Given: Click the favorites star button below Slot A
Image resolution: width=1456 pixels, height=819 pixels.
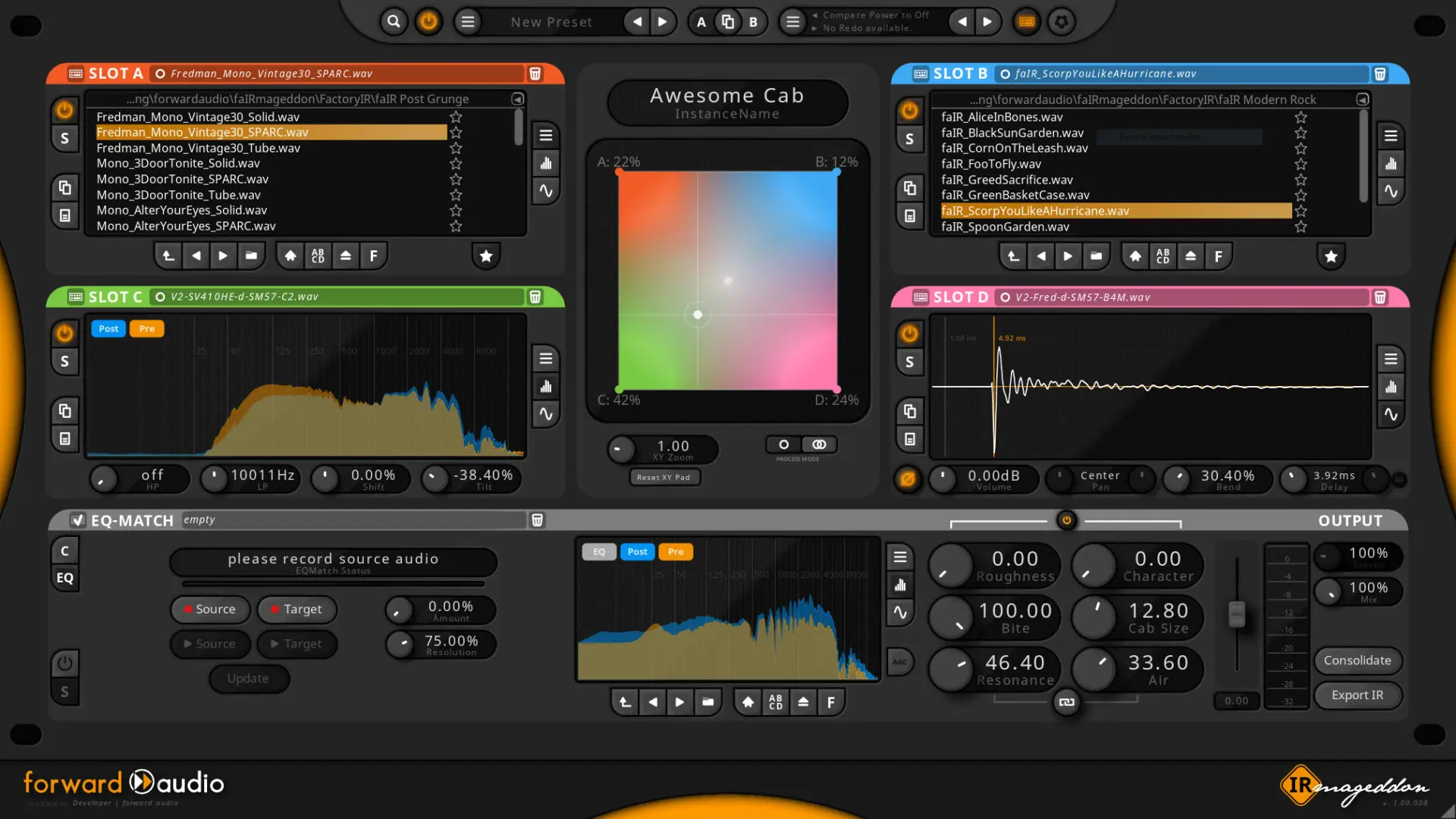Looking at the screenshot, I should pyautogui.click(x=486, y=256).
